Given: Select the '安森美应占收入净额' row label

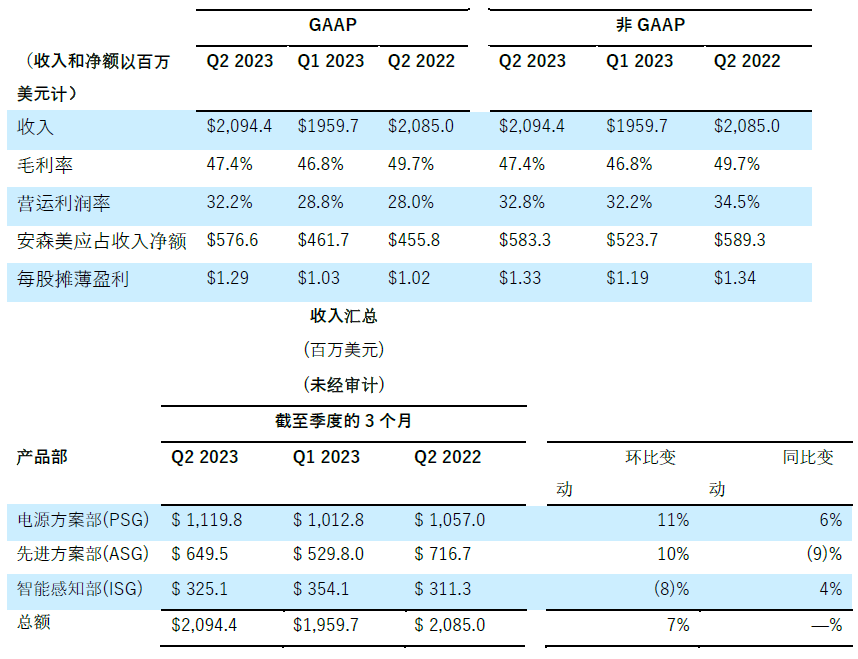Looking at the screenshot, I should [102, 241].
